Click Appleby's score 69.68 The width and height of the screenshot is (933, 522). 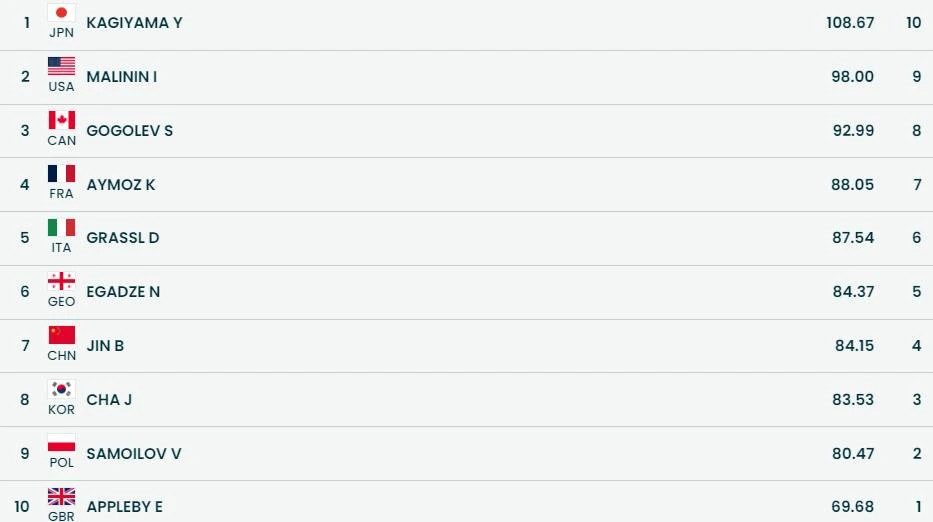[852, 507]
